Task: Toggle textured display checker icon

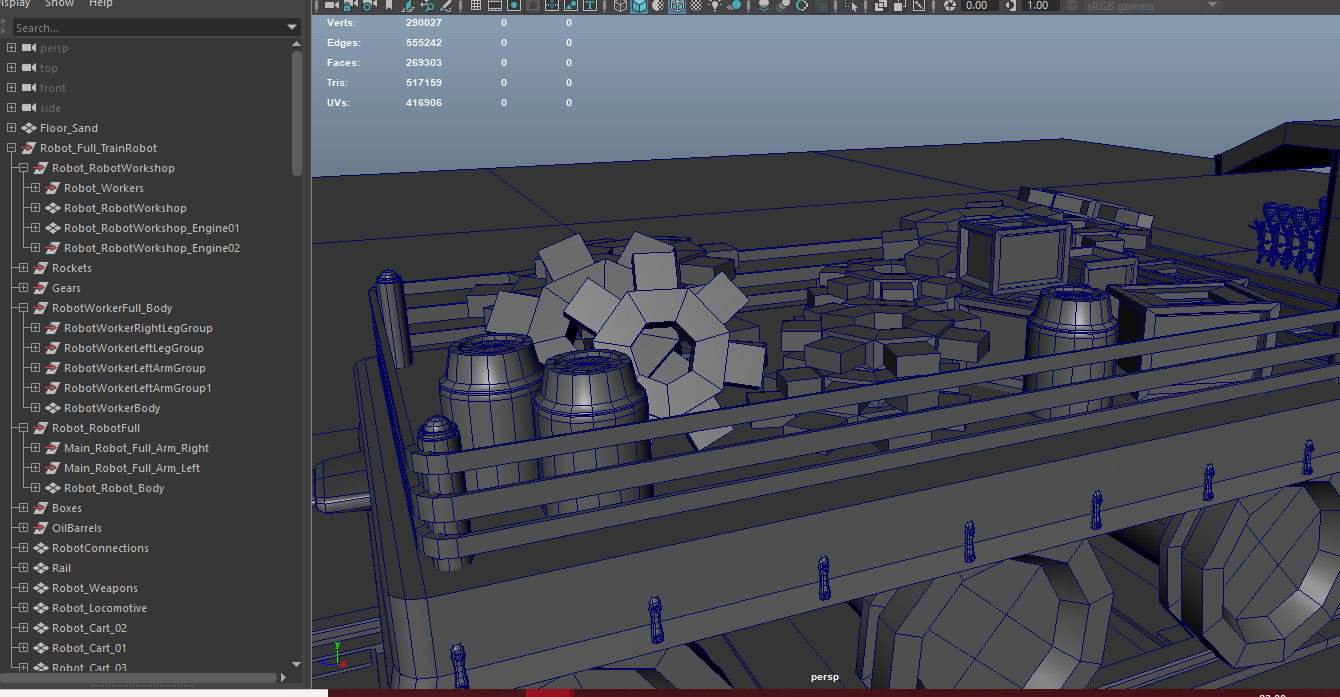Action: click(x=696, y=6)
